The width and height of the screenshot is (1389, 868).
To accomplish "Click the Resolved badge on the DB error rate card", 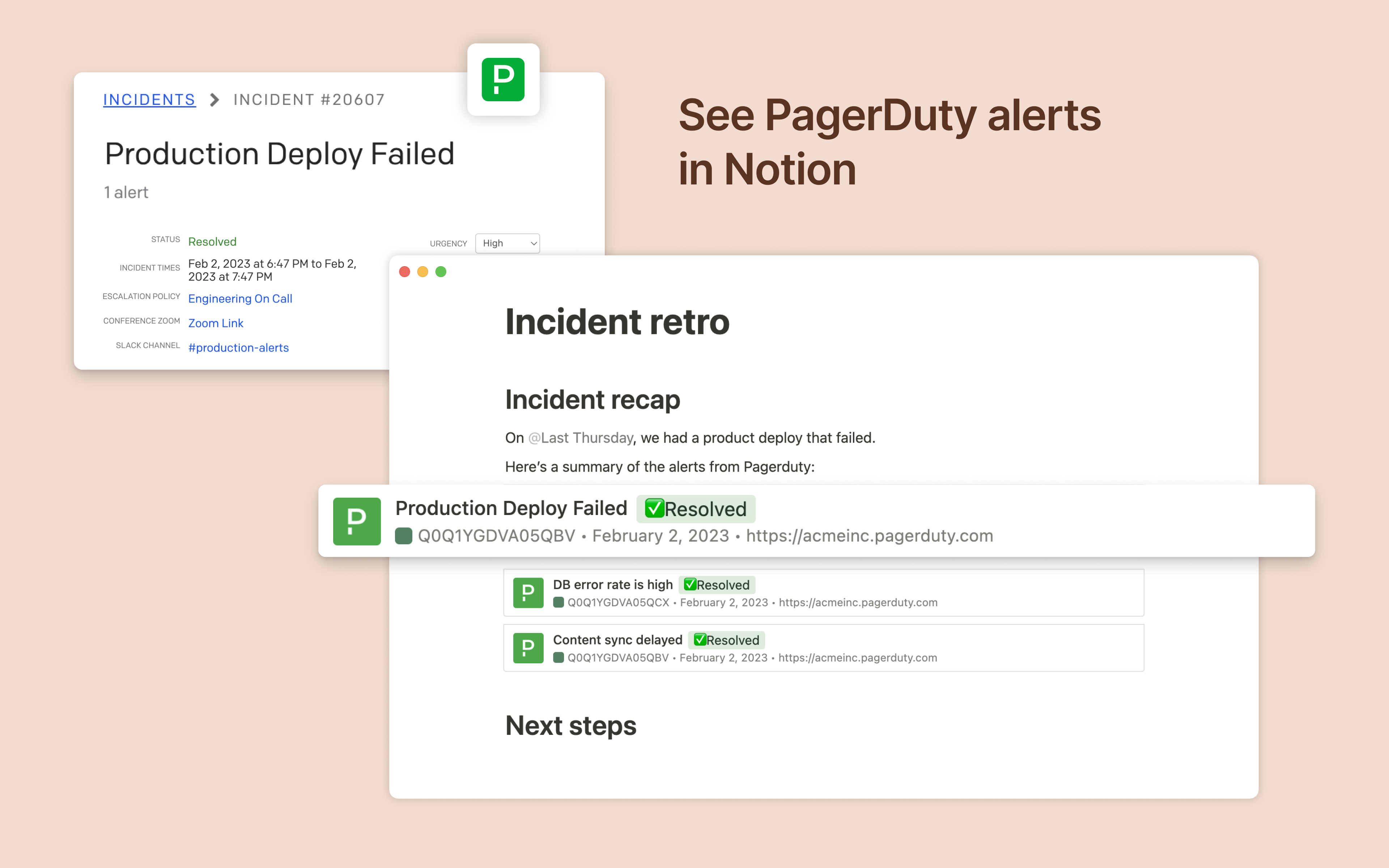I will 717,584.
